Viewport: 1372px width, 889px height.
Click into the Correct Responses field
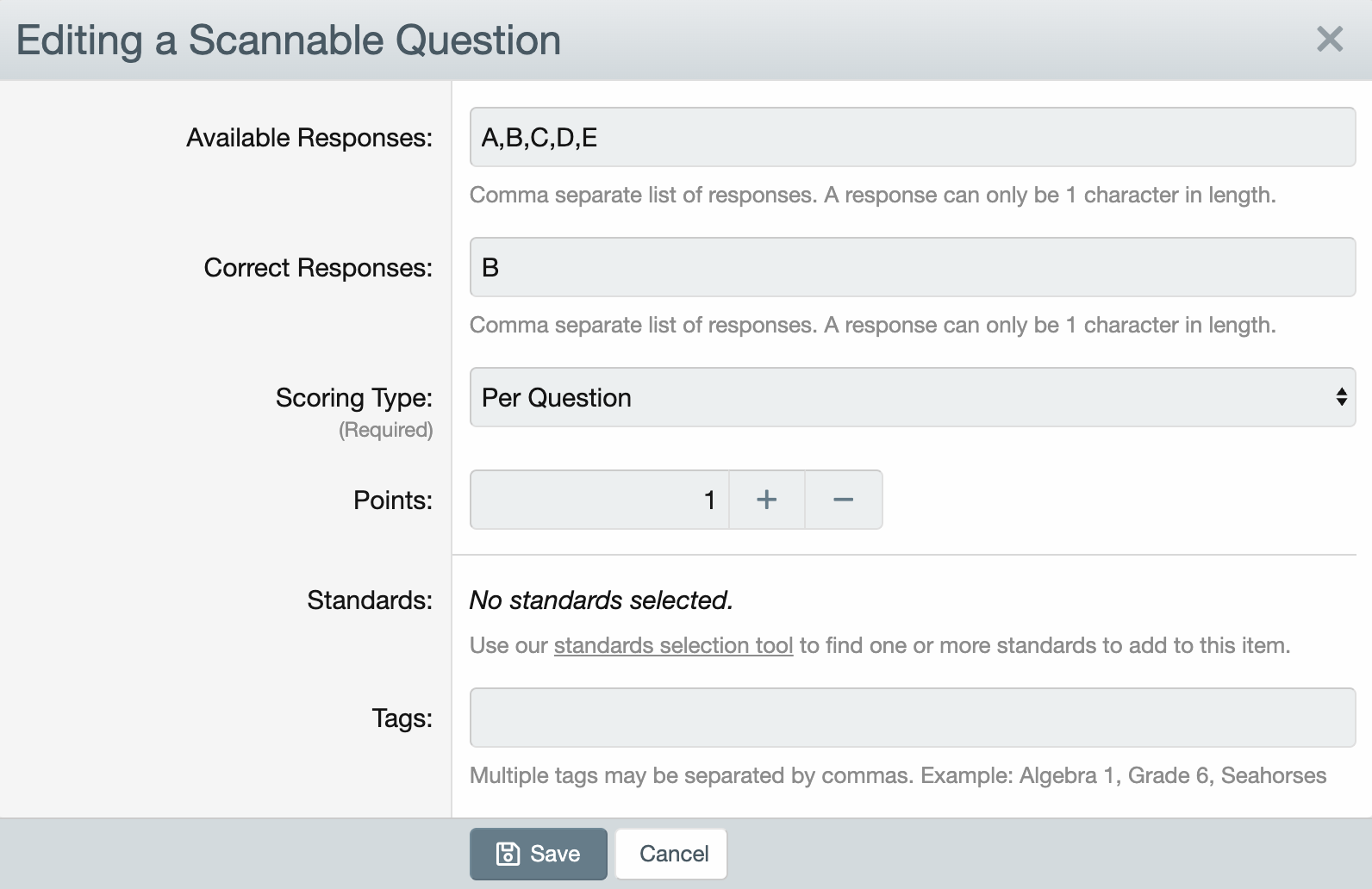(913, 267)
